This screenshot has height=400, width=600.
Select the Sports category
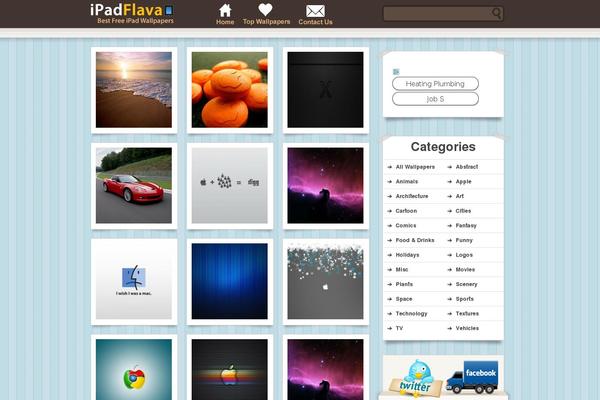465,299
